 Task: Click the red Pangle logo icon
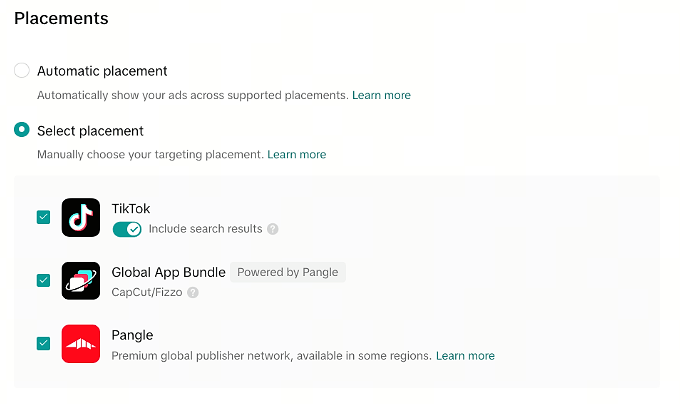pos(81,344)
